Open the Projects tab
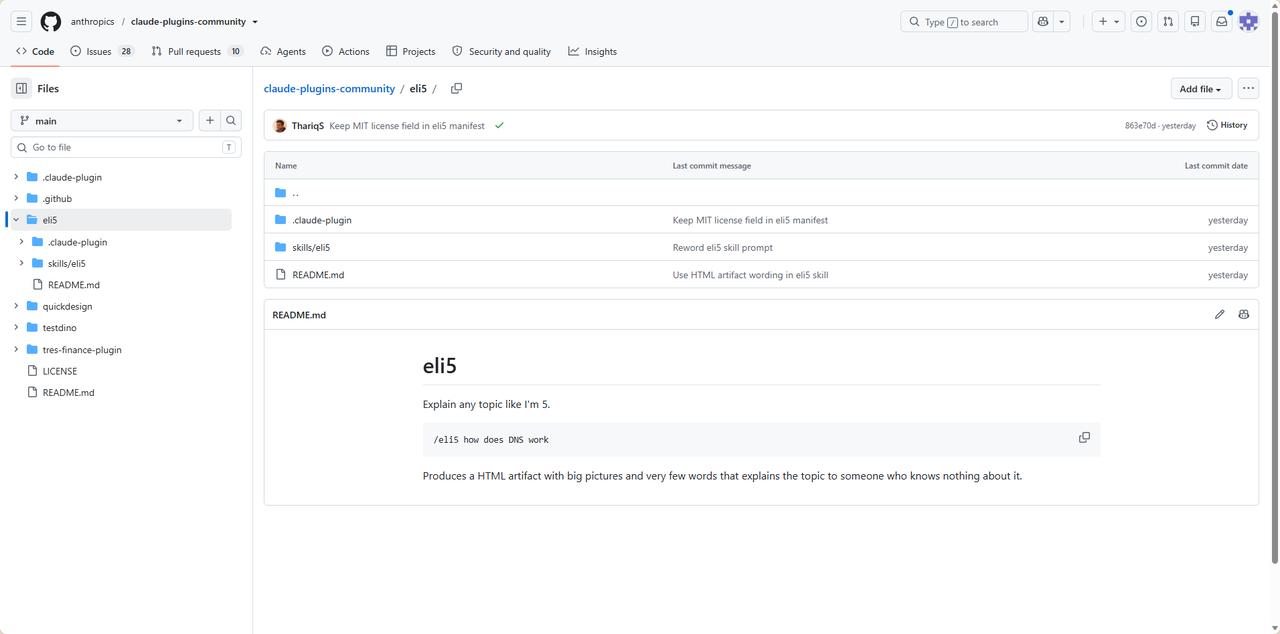 [x=410, y=51]
